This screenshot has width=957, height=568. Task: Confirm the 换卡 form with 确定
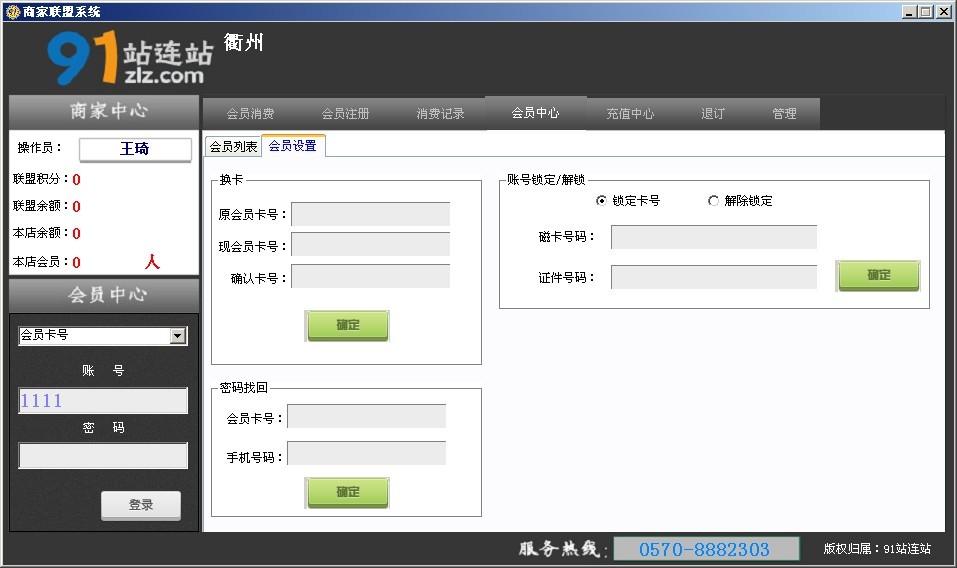tap(347, 325)
